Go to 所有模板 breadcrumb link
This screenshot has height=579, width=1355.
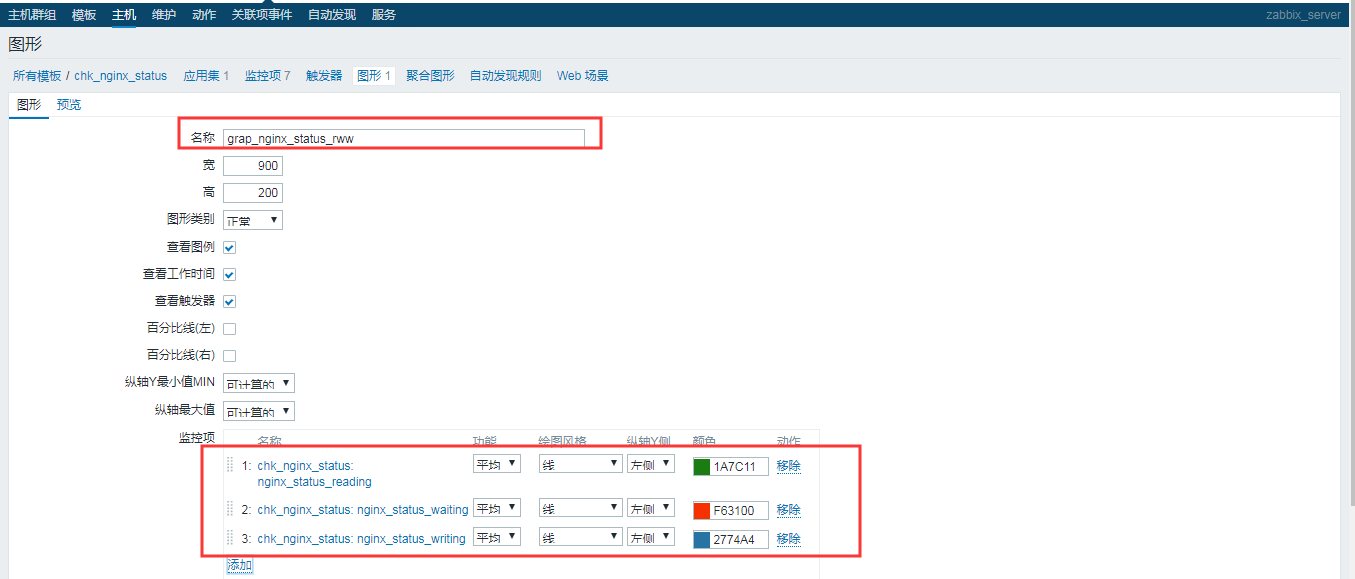pyautogui.click(x=37, y=76)
